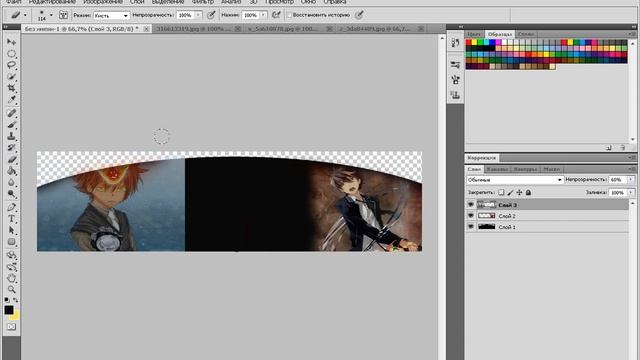
Task: Toggle the Brush panel button in options bar
Action: tap(63, 15)
